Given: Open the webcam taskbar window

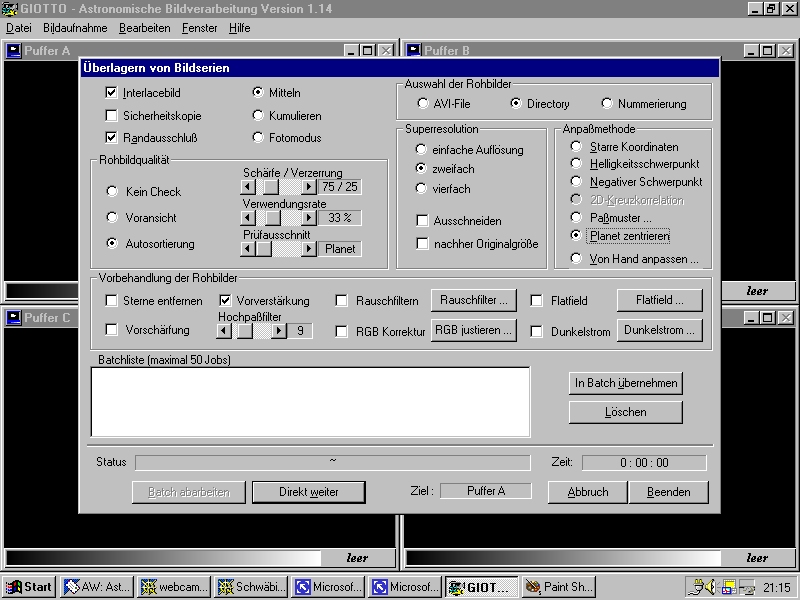Looking at the screenshot, I should click(x=173, y=587).
